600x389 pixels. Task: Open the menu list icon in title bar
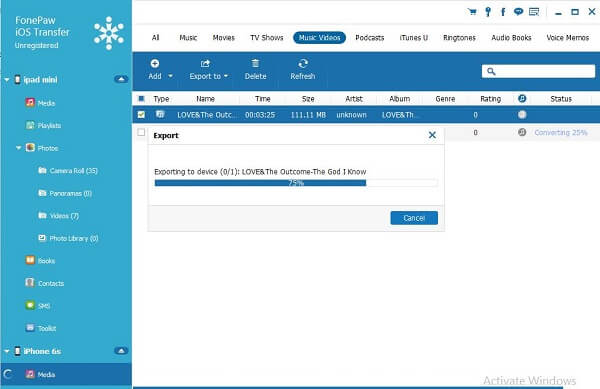pos(534,12)
